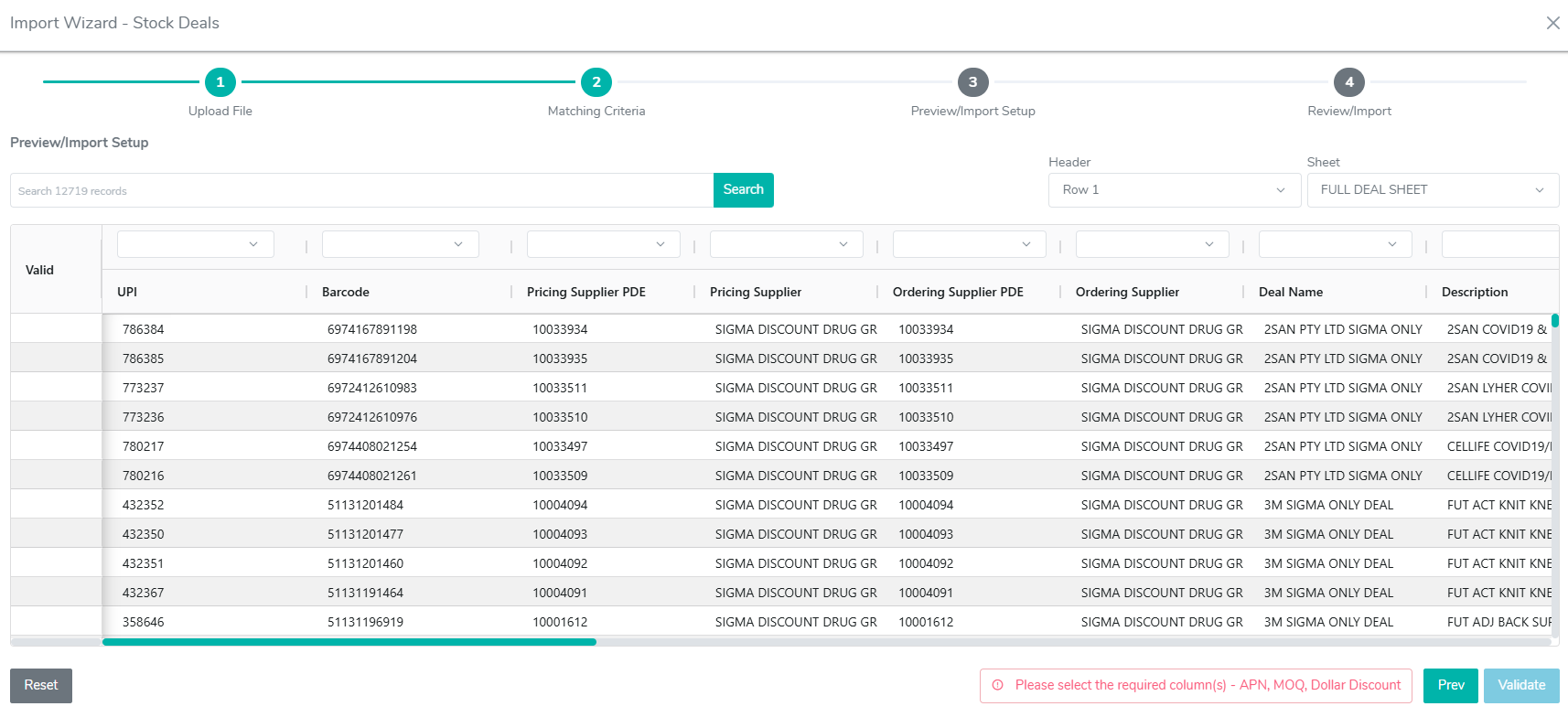Close the Import Wizard dialog
Screen dimensions: 1568x717
tap(1552, 23)
